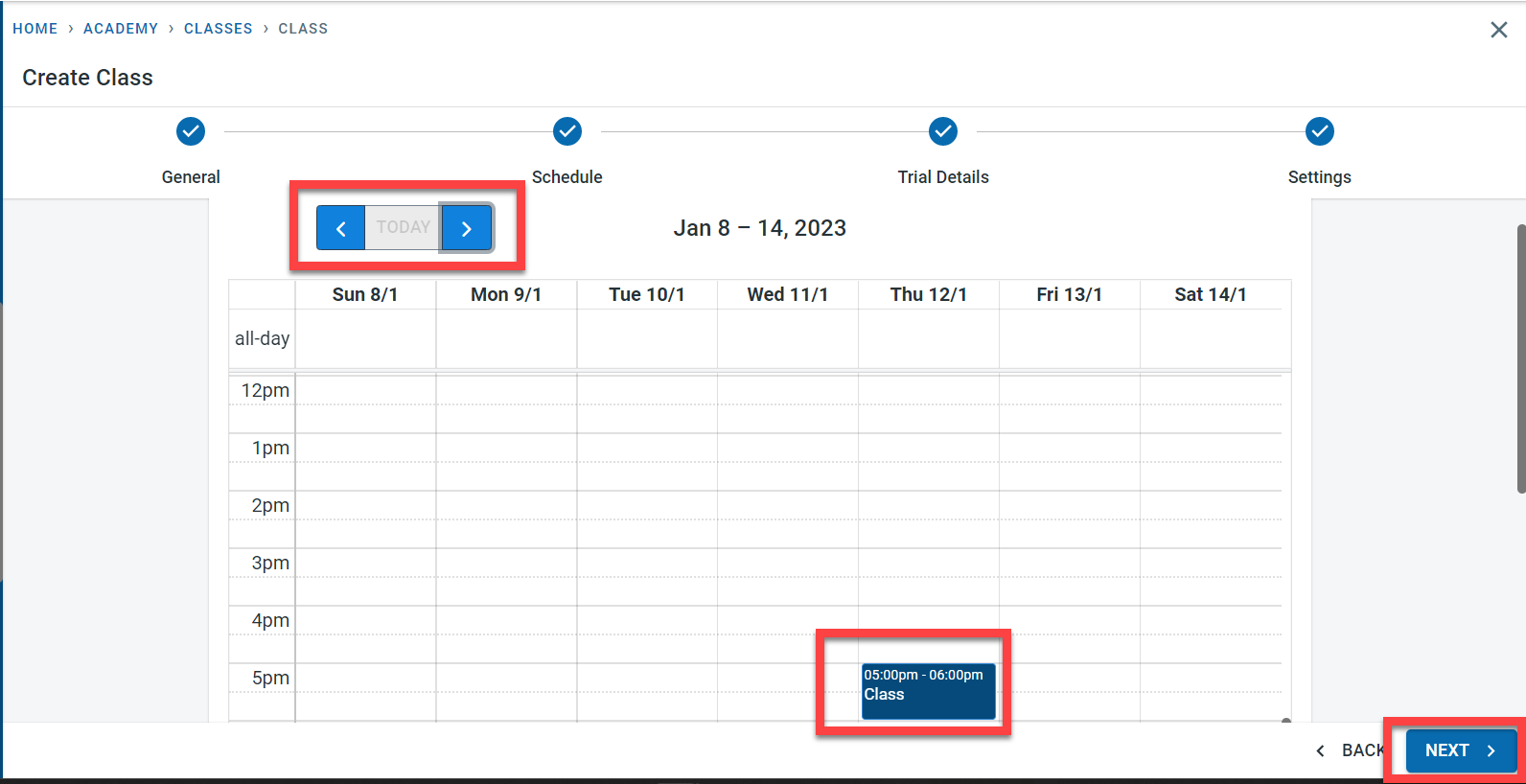1526x784 pixels.
Task: Select the 2pm slot on Tuesday
Action: tap(647, 505)
